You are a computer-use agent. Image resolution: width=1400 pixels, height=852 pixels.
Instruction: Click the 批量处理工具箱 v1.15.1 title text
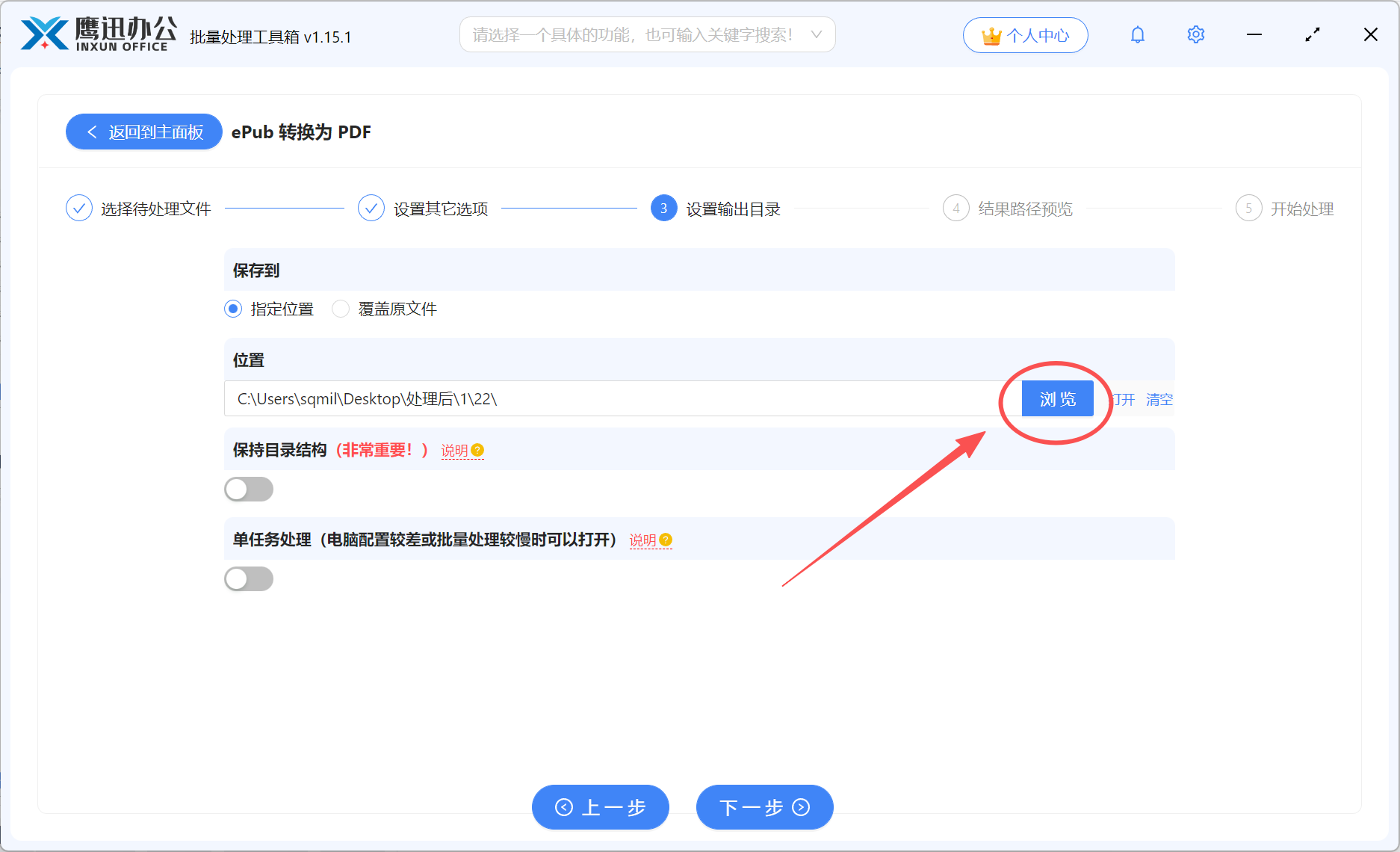click(x=270, y=37)
